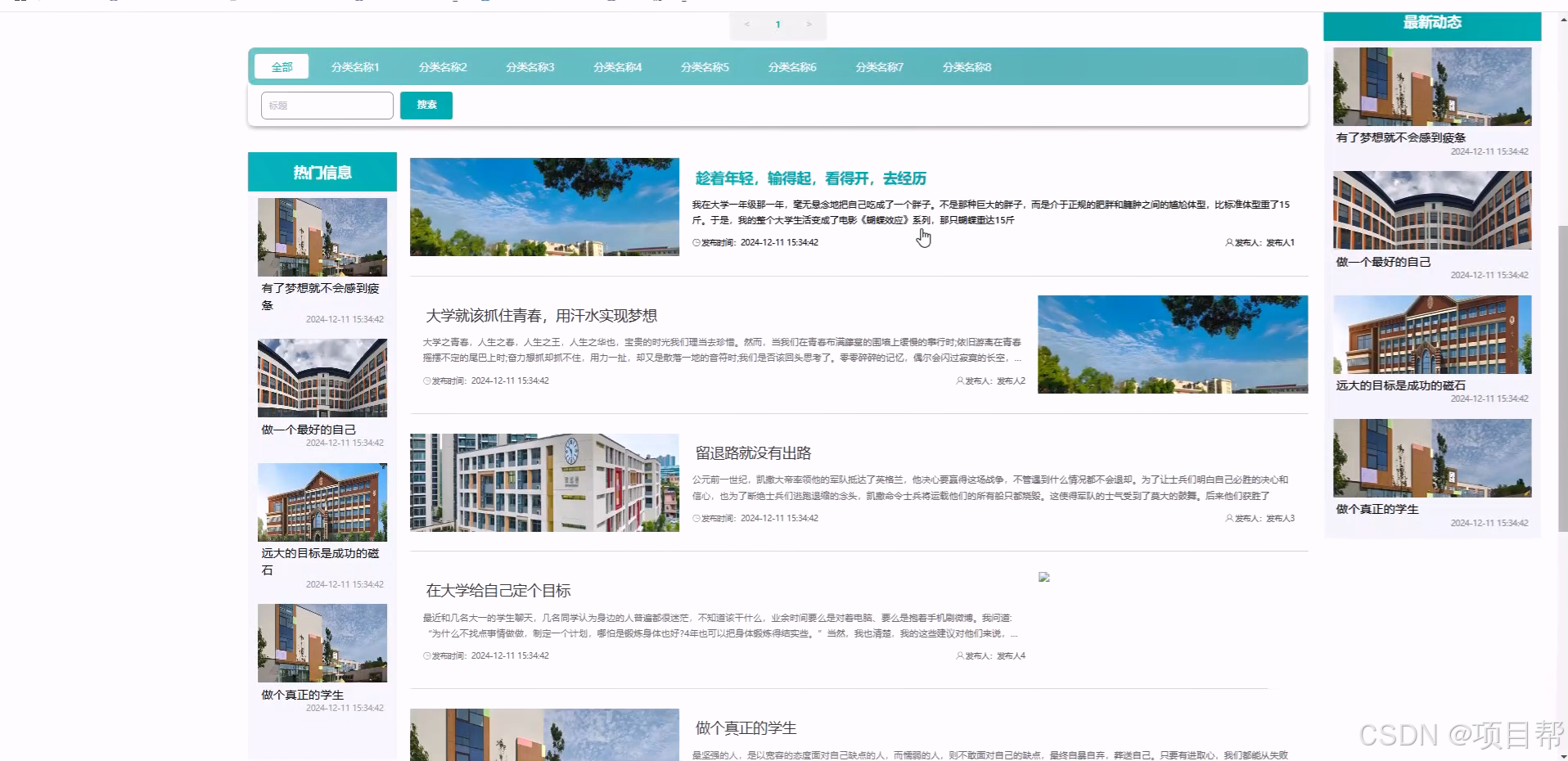1568x761 pixels.
Task: Click the 搜索 search button
Action: (426, 105)
